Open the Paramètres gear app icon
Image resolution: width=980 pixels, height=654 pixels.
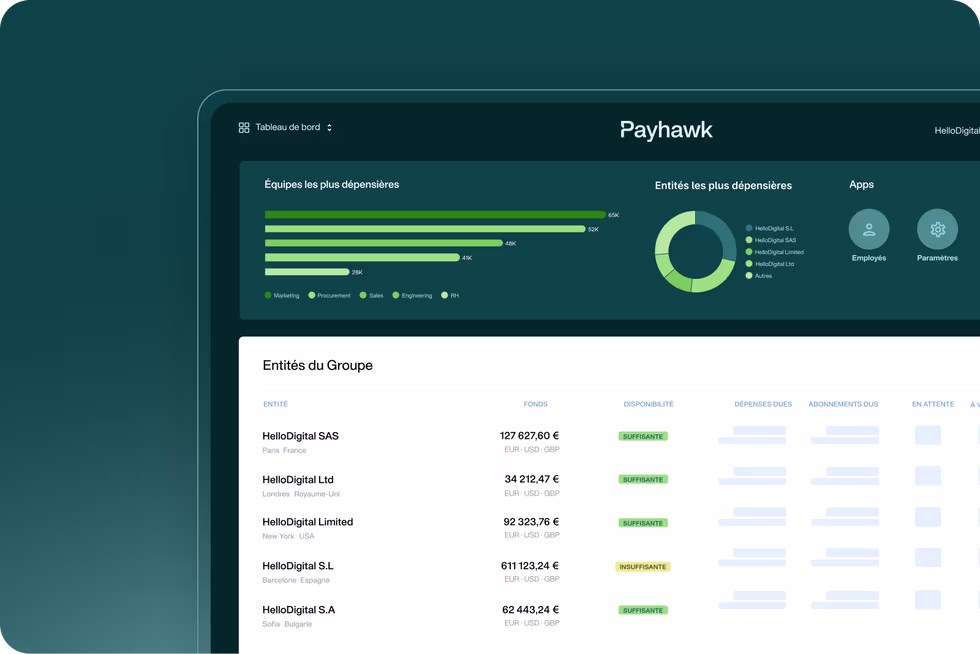tap(938, 229)
